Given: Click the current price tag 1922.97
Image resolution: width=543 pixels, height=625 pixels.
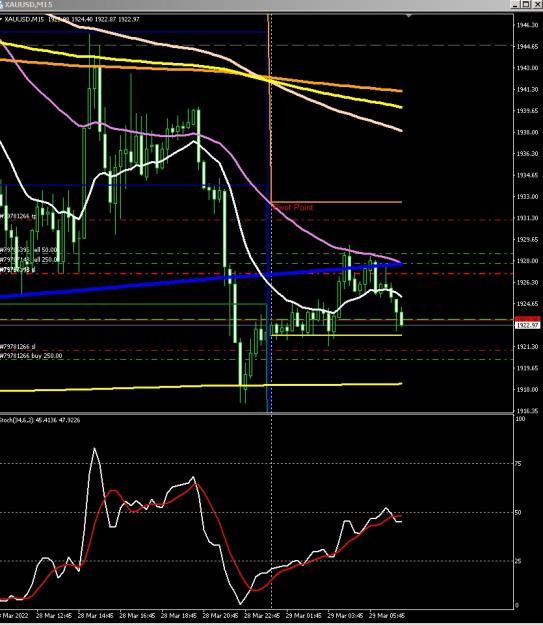Looking at the screenshot, I should coord(527,325).
